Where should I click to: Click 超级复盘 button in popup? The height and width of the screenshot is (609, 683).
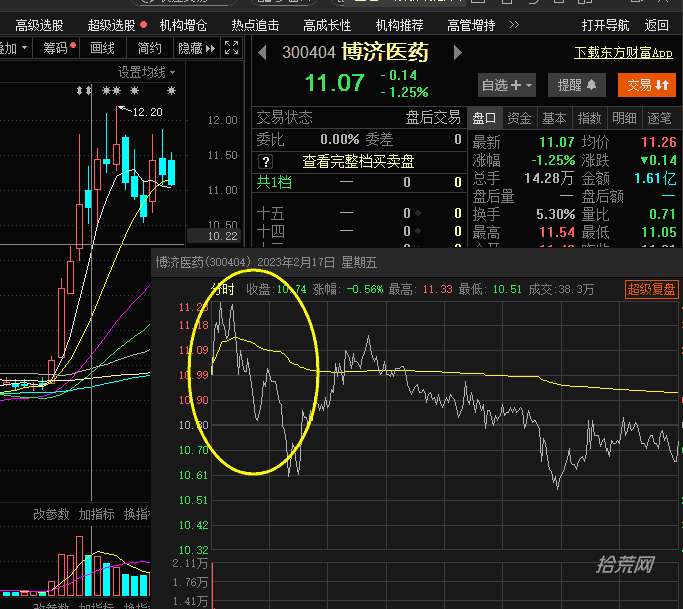click(x=652, y=289)
